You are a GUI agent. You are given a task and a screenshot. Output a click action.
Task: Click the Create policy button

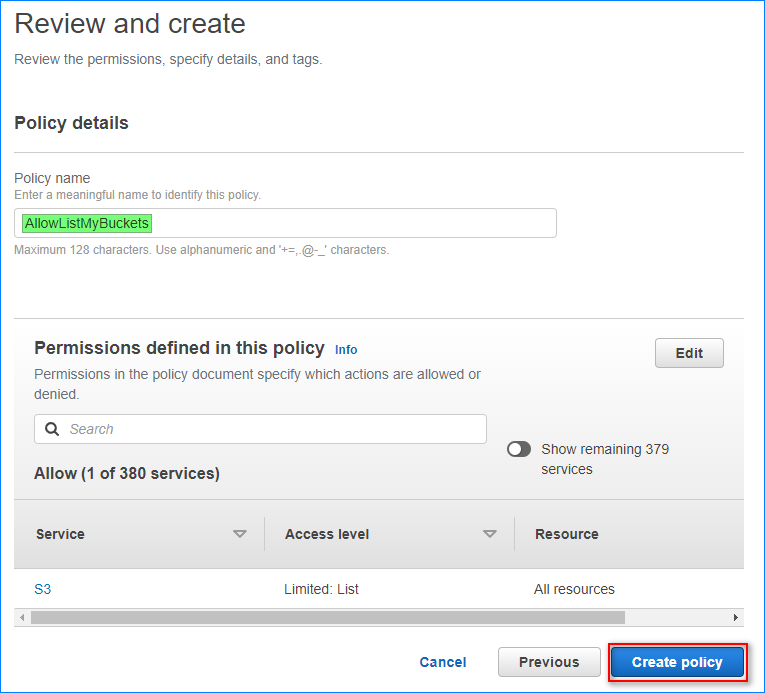click(677, 663)
